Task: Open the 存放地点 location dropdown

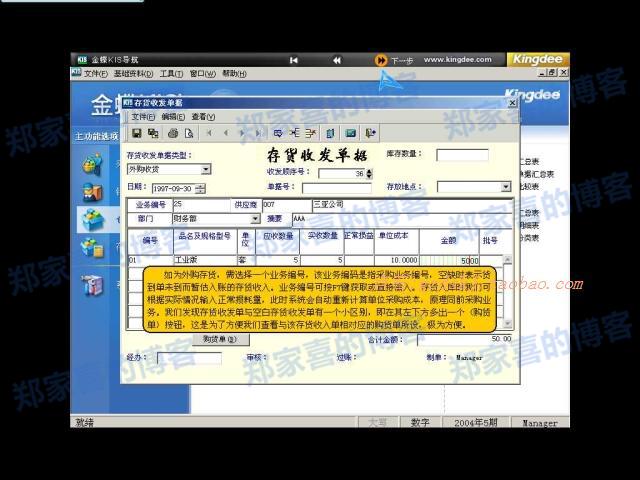Action: [x=506, y=187]
